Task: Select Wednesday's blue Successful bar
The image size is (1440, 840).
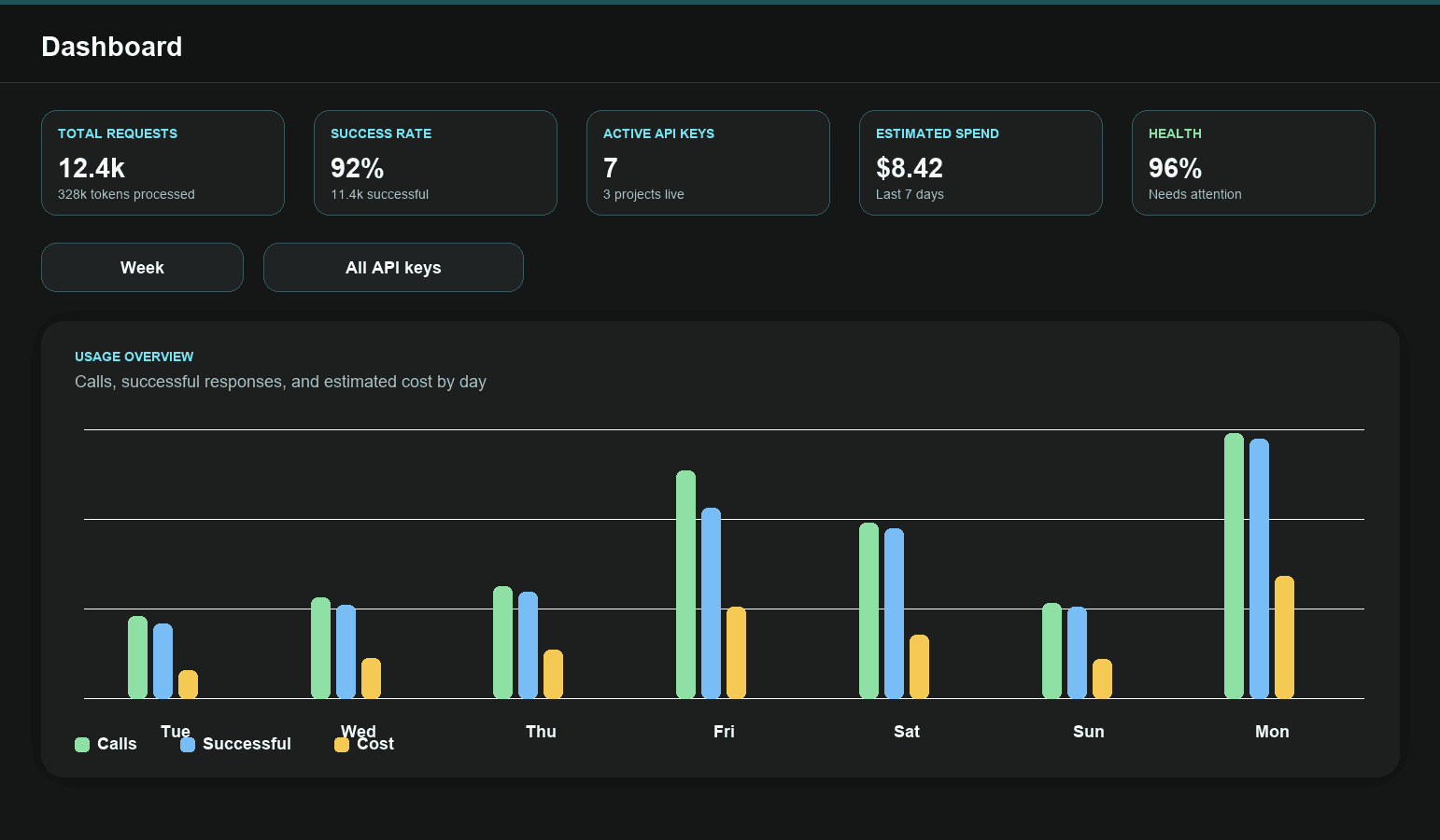Action: [x=346, y=651]
